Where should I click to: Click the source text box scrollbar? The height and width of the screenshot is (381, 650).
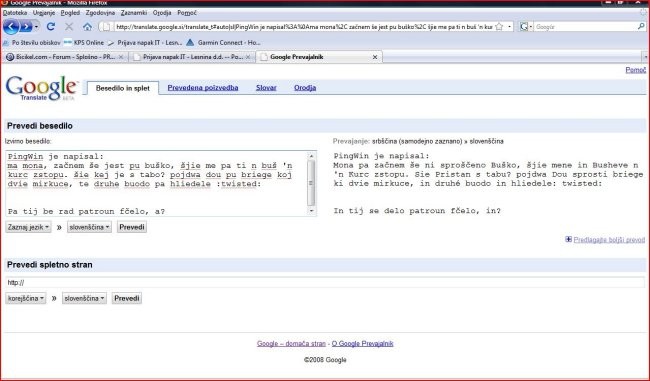pyautogui.click(x=311, y=183)
